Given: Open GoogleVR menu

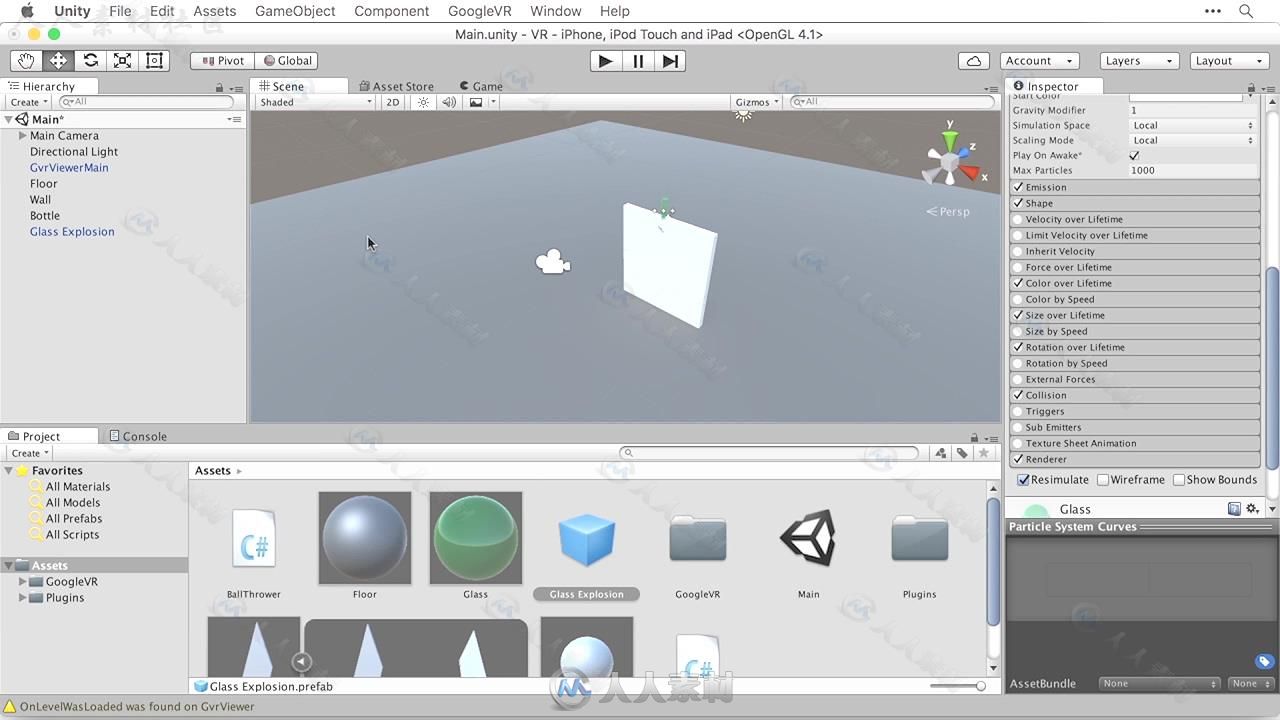Looking at the screenshot, I should click(x=480, y=11).
